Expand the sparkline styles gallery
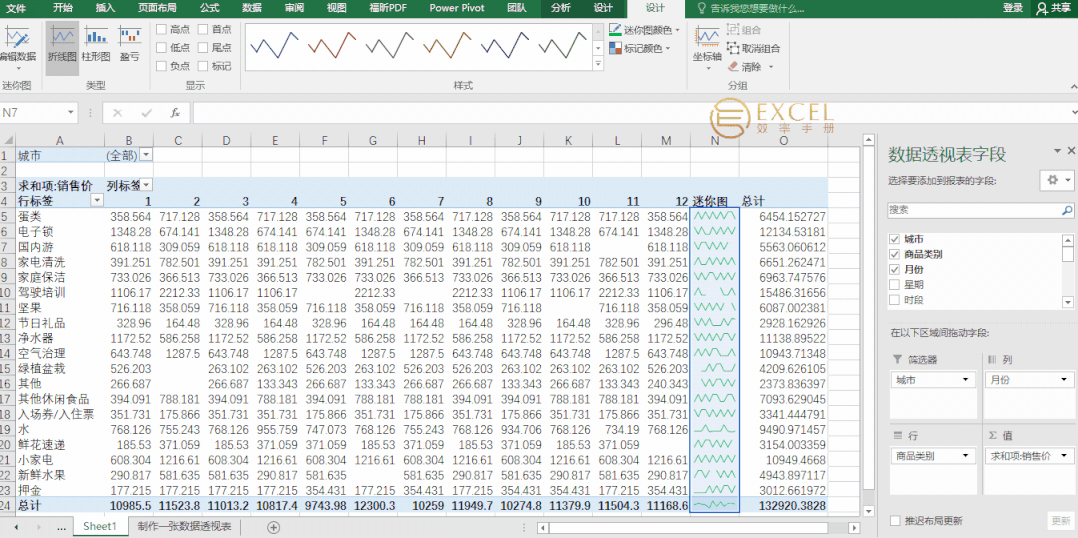The width and height of the screenshot is (1078, 538). coord(598,64)
